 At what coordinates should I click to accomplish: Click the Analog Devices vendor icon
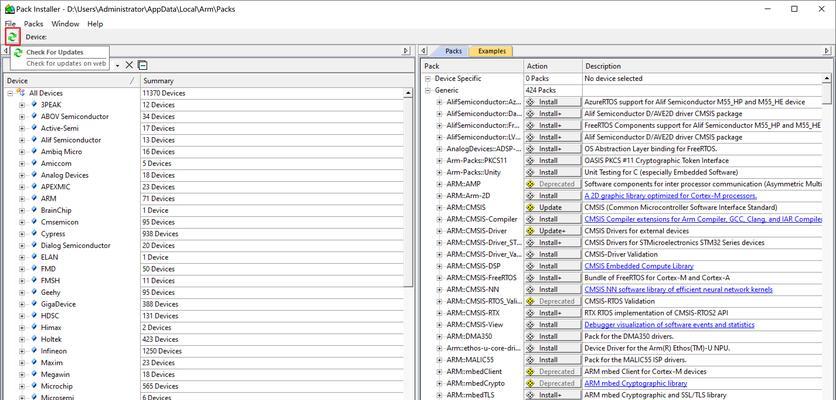pos(34,175)
